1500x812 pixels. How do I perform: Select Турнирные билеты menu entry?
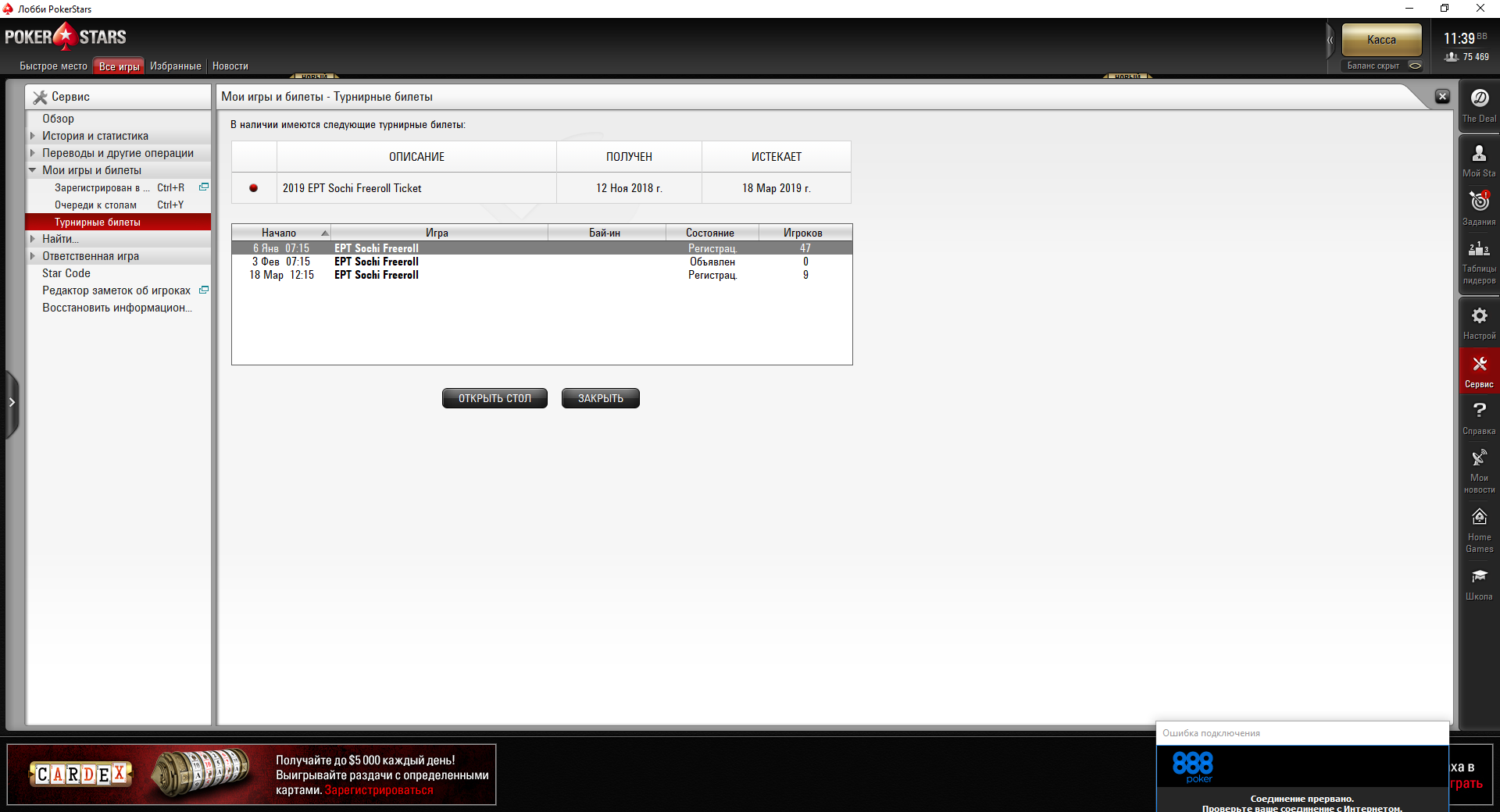118,222
